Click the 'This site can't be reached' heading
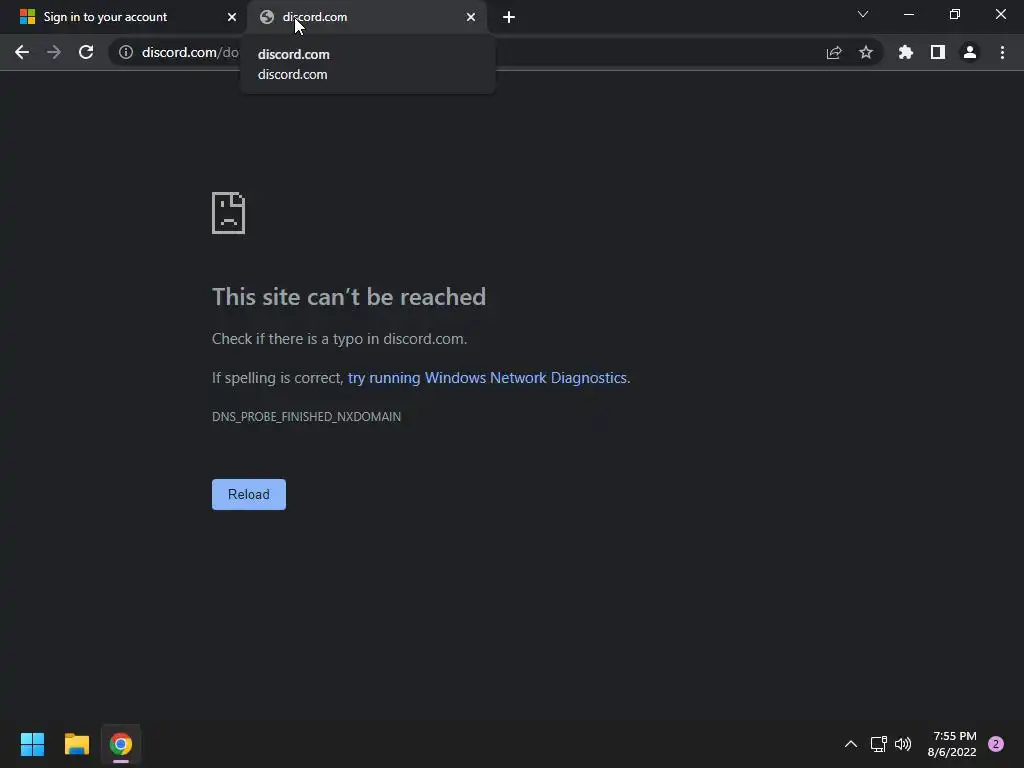Screen dimensions: 1024x768 (x=349, y=297)
